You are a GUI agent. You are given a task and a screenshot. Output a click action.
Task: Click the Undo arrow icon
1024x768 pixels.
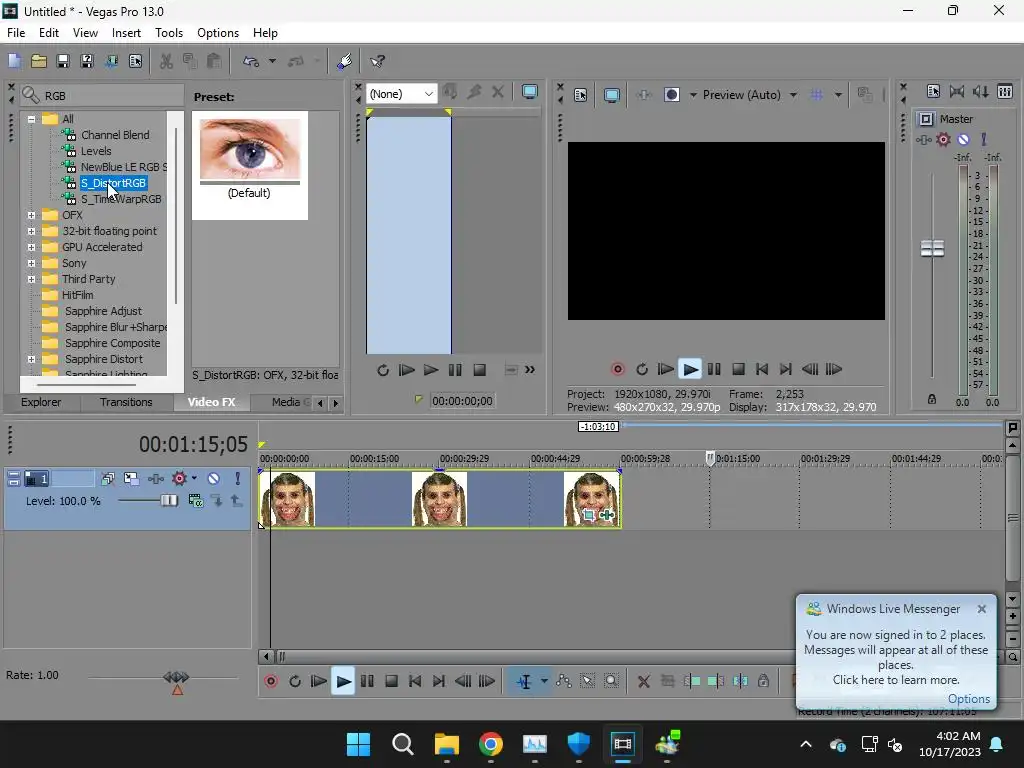coord(251,61)
